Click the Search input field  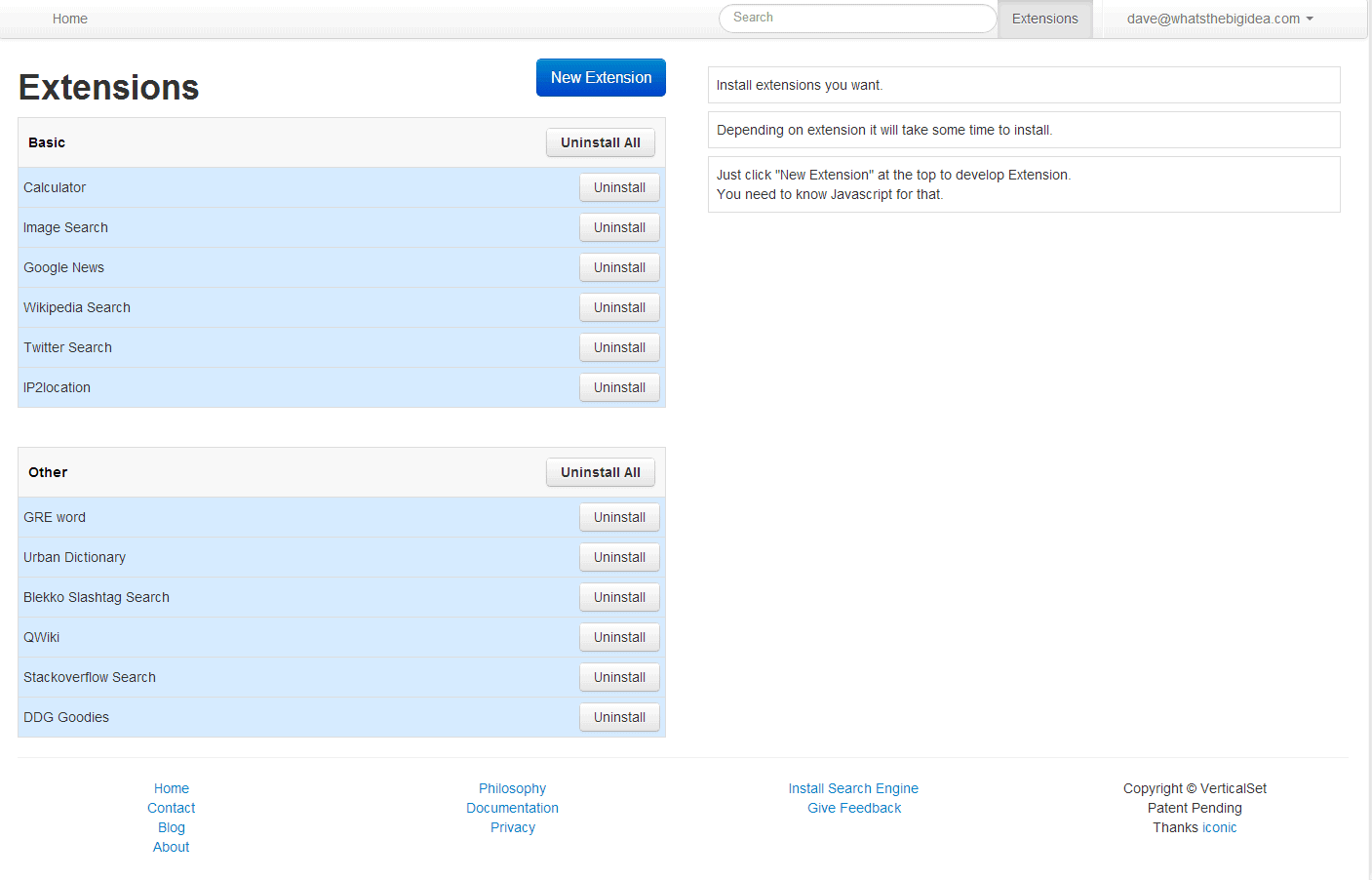[x=857, y=18]
